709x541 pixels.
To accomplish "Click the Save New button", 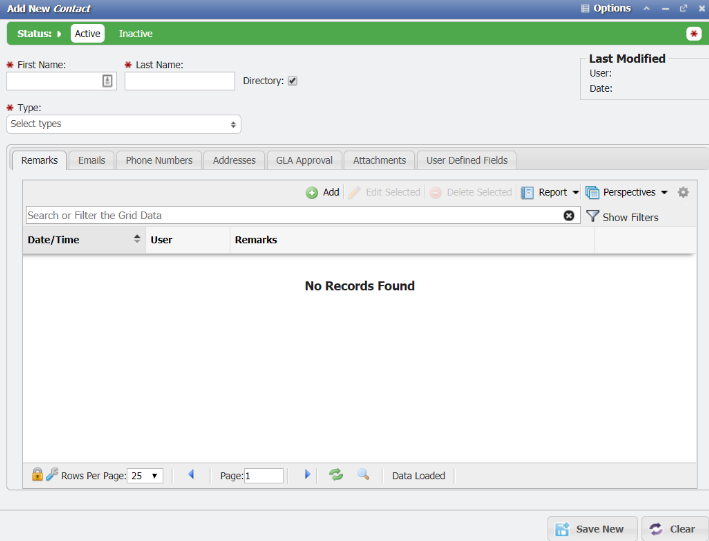I will click(x=591, y=529).
